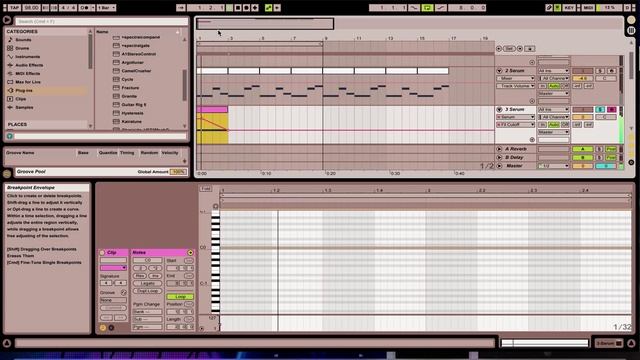640x360 pixels.
Task: Click the Legato button in Notes box
Action: pyautogui.click(x=148, y=283)
